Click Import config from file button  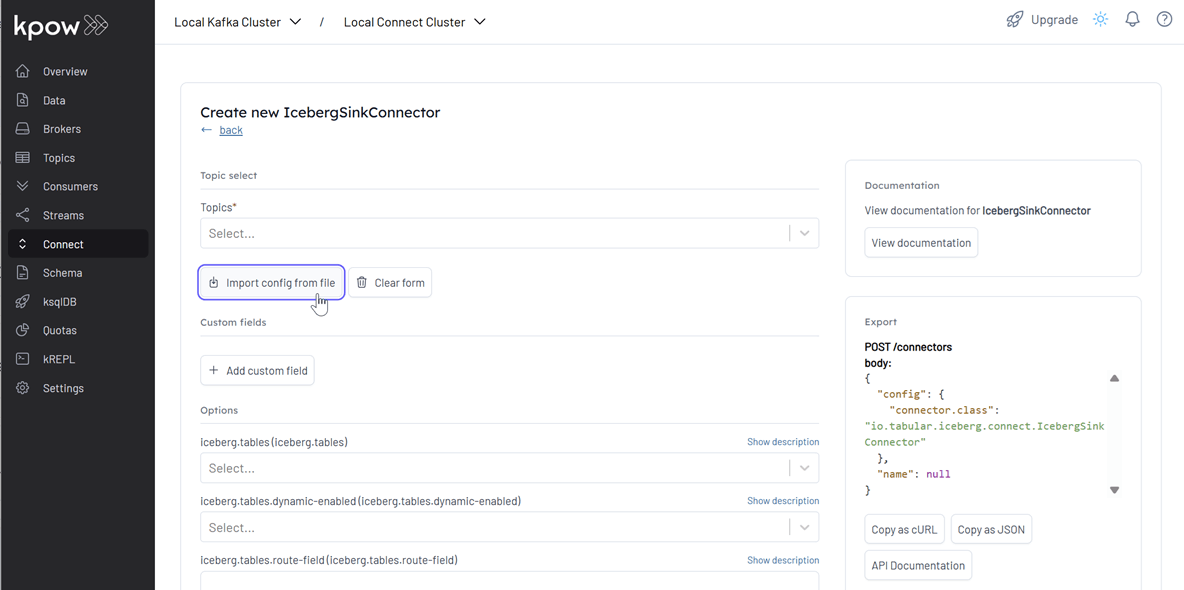coord(272,283)
